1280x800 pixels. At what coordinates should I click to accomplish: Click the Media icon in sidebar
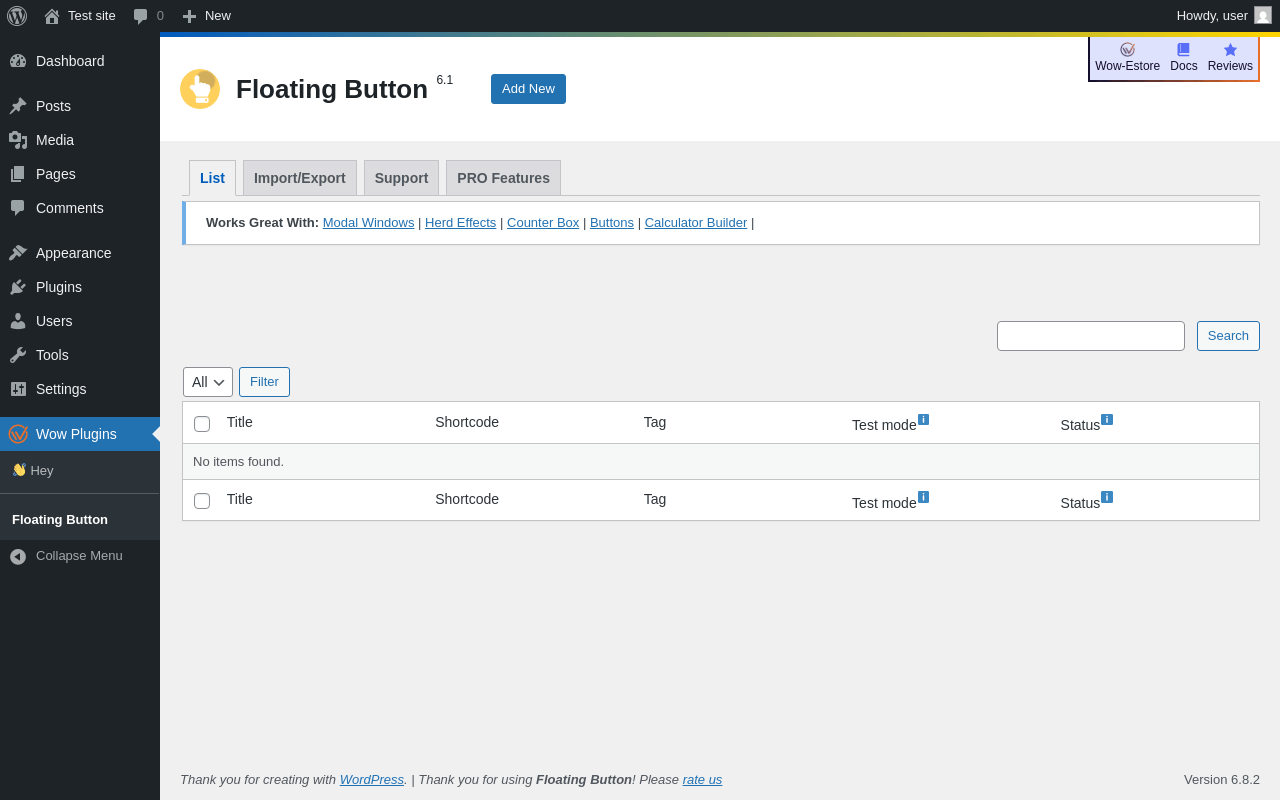click(x=18, y=140)
